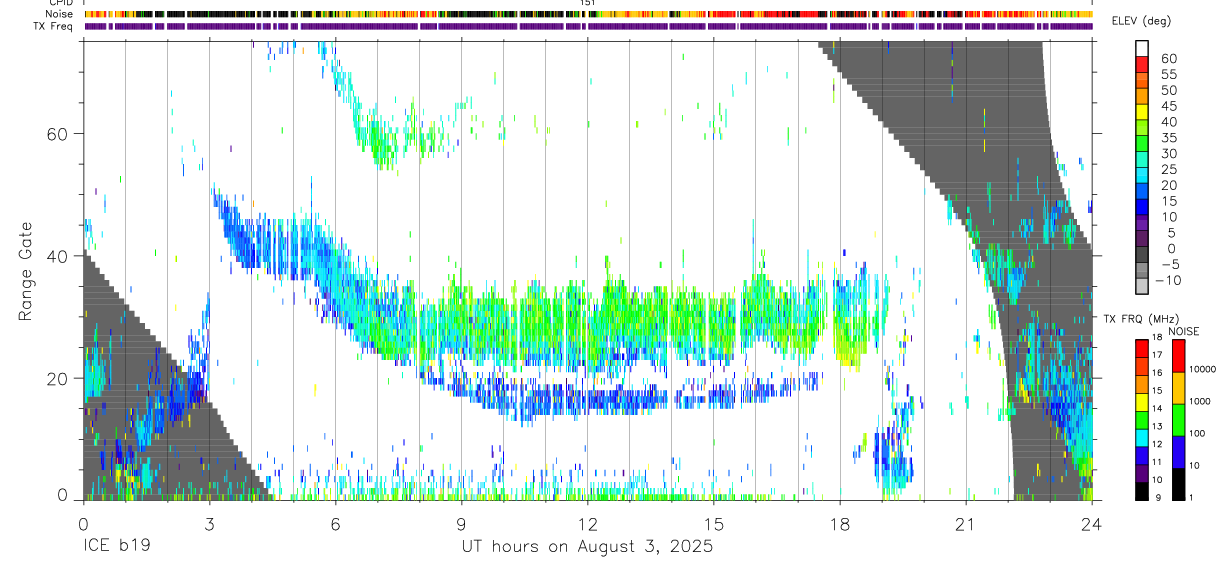Click the ELEV legend value '30'
The width and height of the screenshot is (1228, 567).
(x=1168, y=154)
